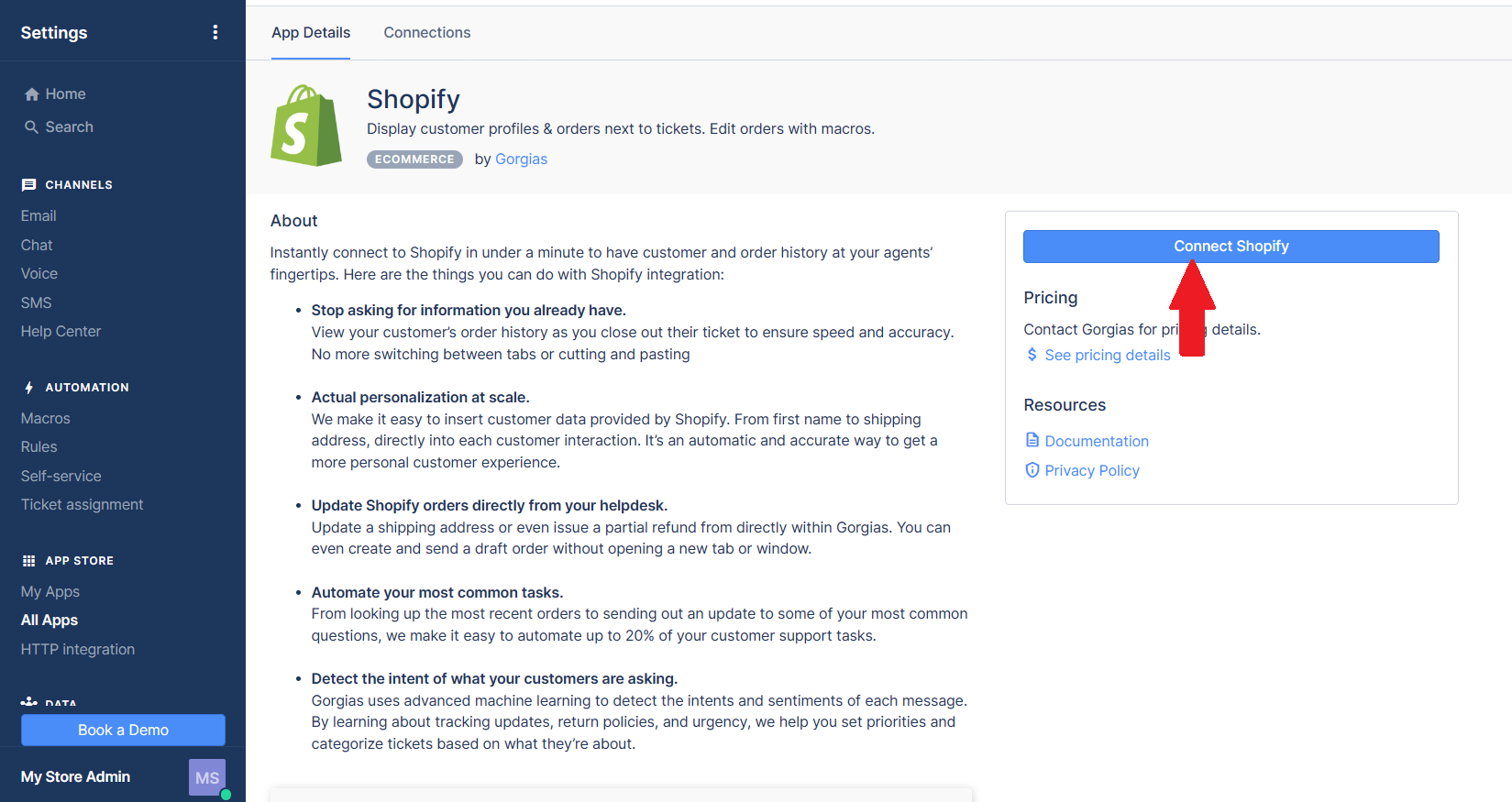Click the MS user avatar

(207, 777)
